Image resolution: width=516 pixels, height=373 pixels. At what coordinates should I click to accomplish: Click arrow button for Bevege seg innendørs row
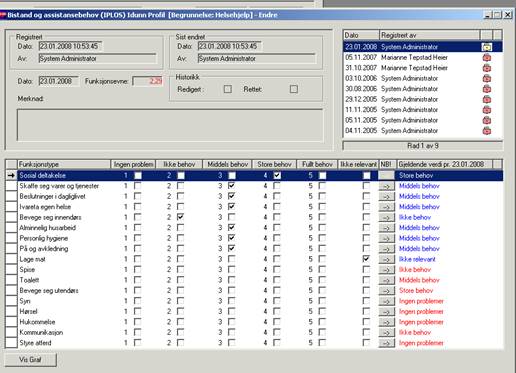(387, 217)
